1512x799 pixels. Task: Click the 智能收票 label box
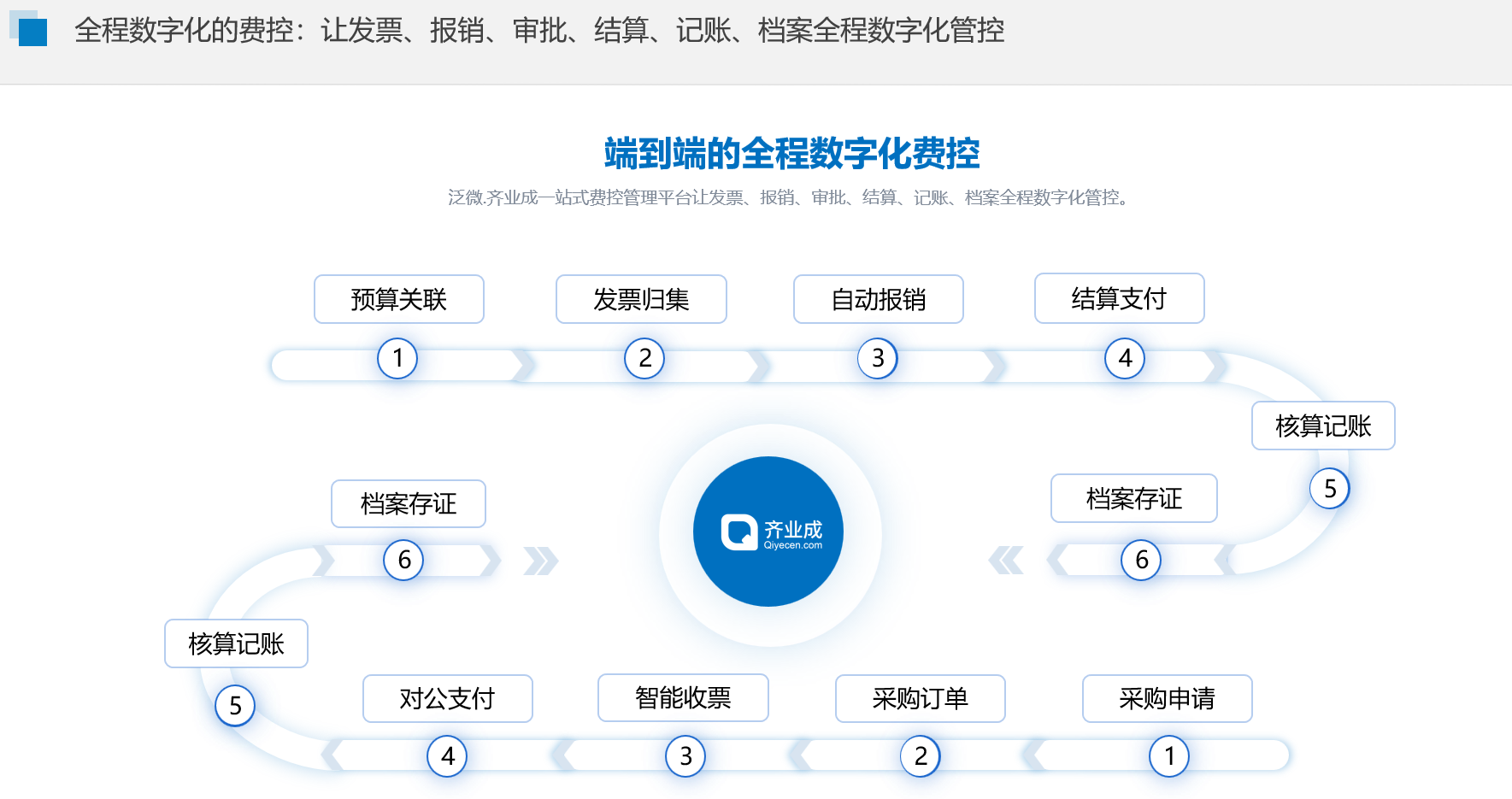tap(683, 698)
